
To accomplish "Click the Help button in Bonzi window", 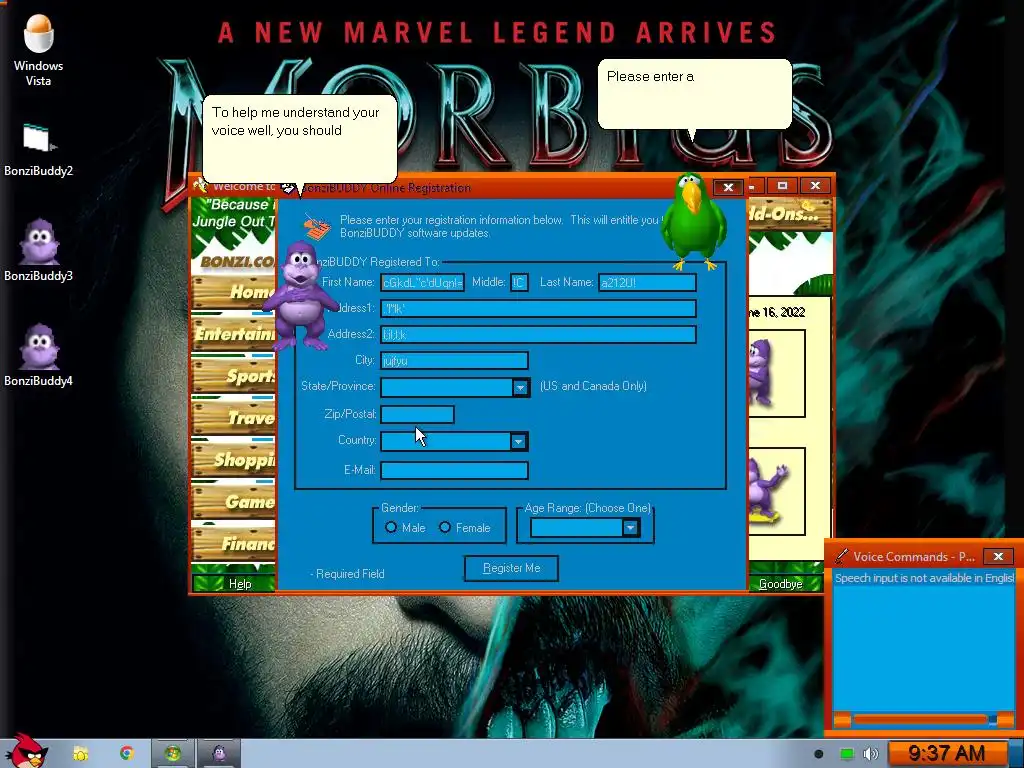I will coord(234,583).
